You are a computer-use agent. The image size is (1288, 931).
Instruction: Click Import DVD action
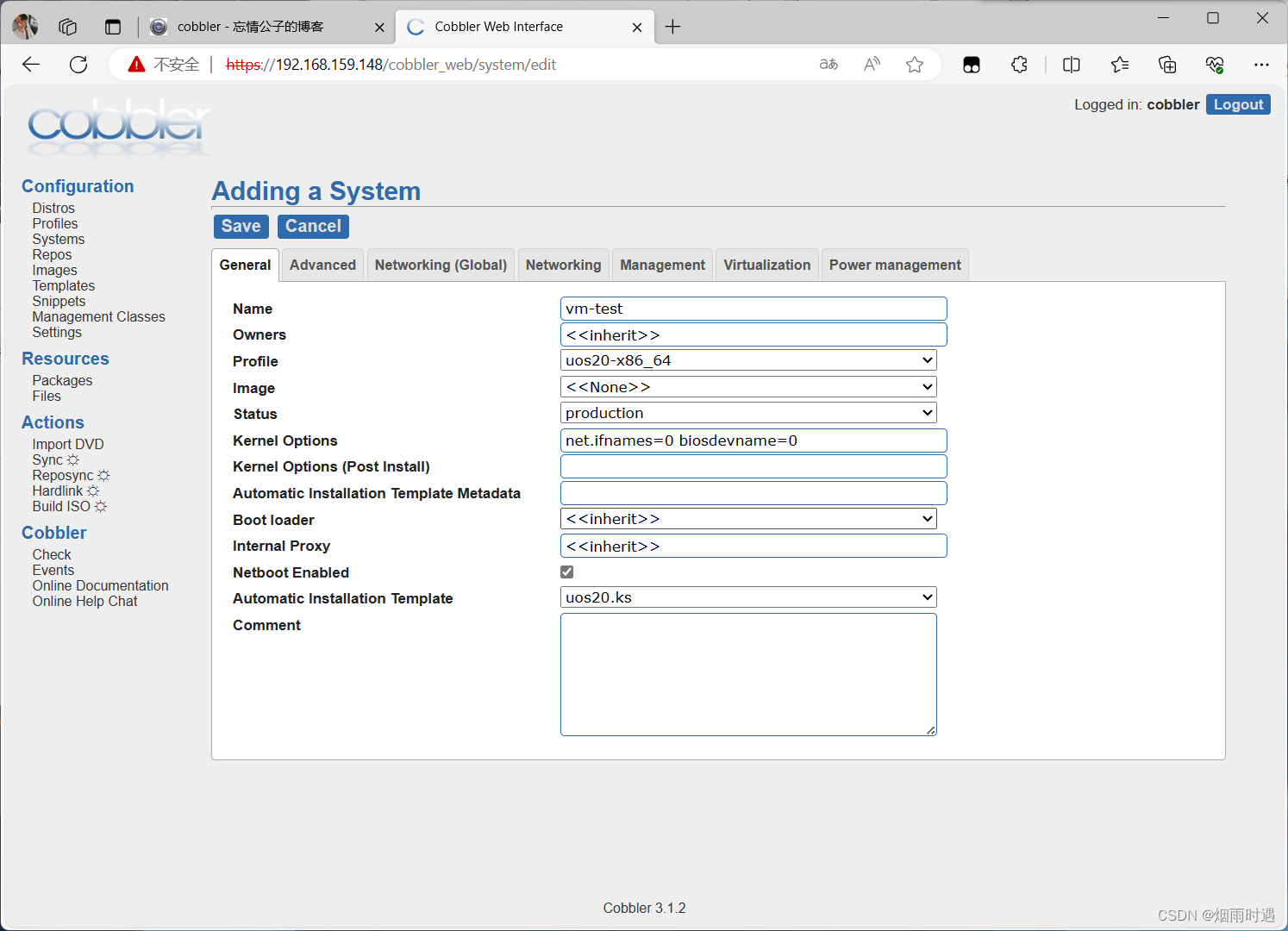[x=68, y=444]
